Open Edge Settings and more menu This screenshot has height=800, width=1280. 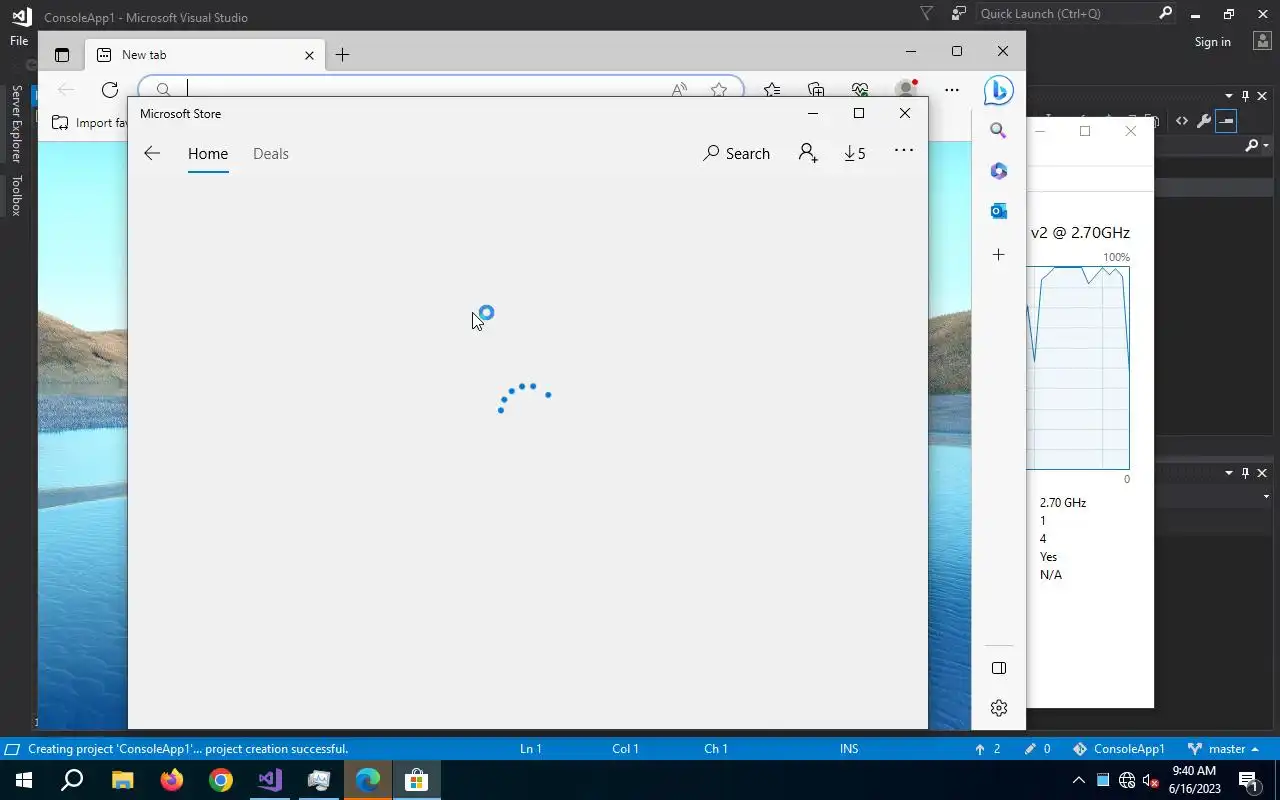click(952, 90)
